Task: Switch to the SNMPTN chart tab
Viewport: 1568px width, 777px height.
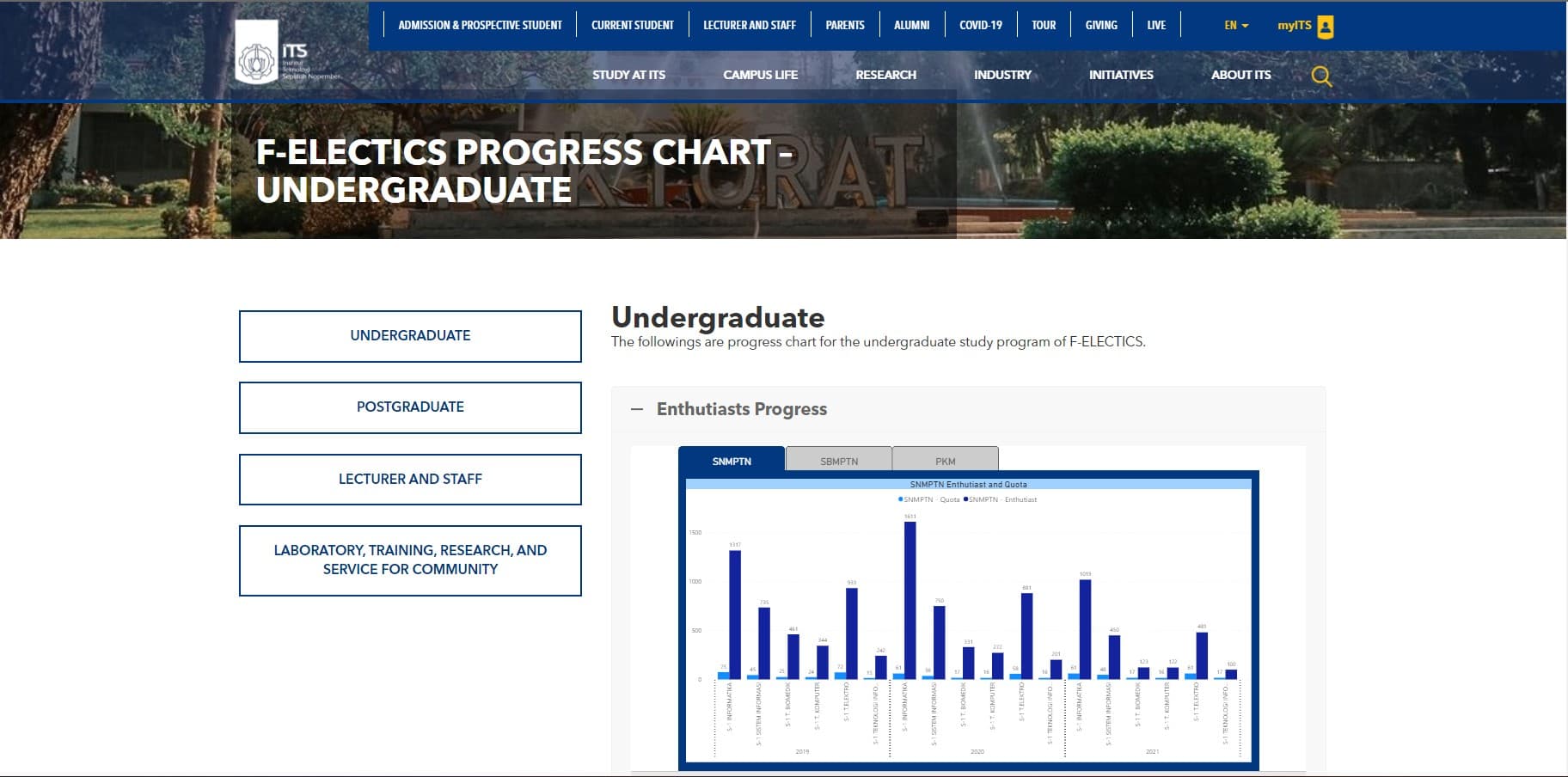Action: click(732, 460)
